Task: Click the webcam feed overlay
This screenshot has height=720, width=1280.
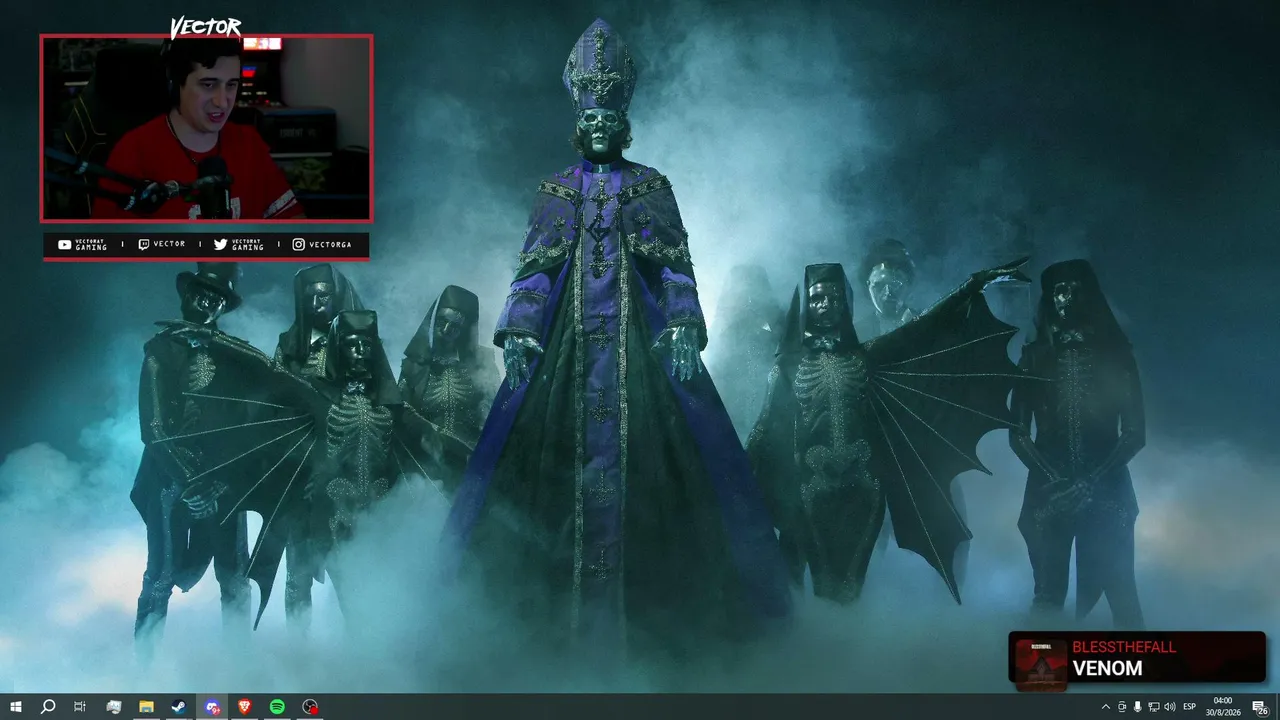Action: 206,128
